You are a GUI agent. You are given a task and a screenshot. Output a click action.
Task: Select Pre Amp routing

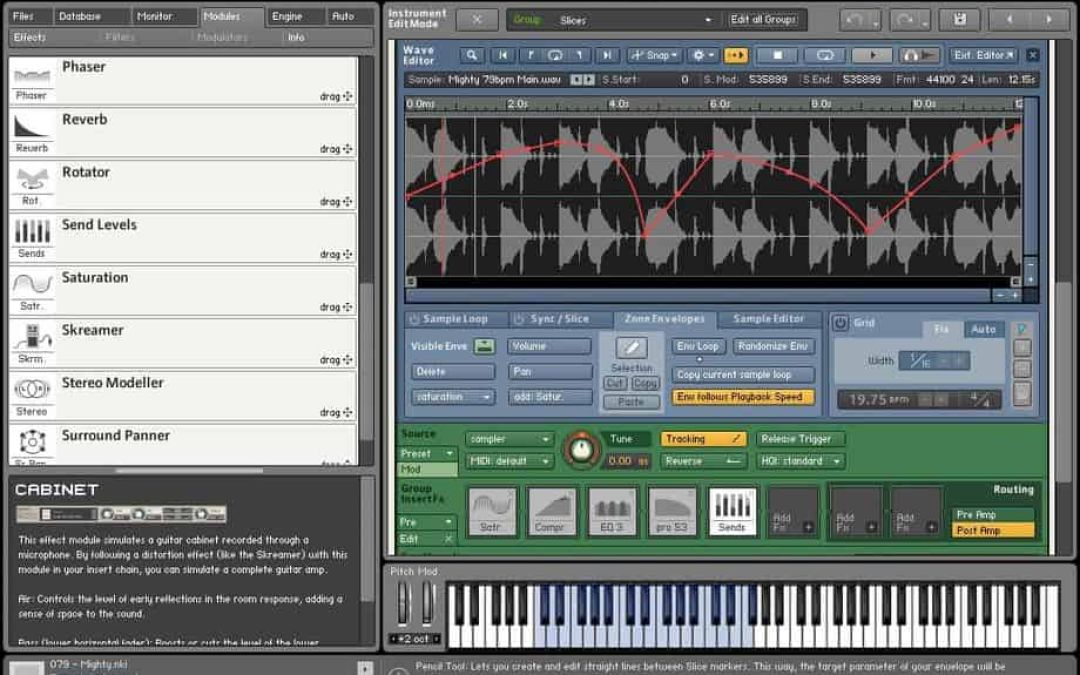click(993, 515)
